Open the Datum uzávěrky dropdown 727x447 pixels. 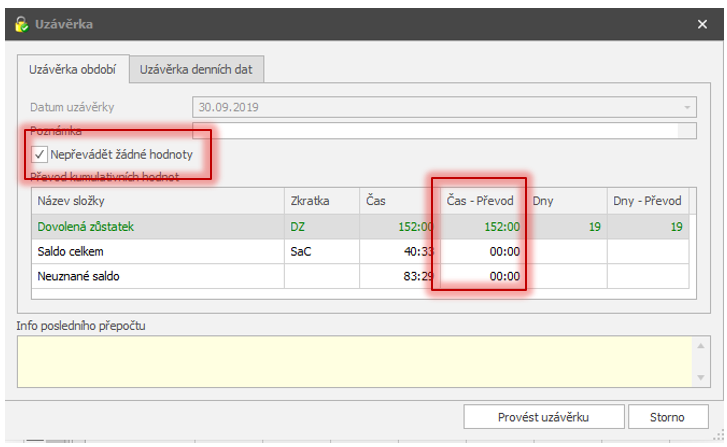tap(687, 108)
